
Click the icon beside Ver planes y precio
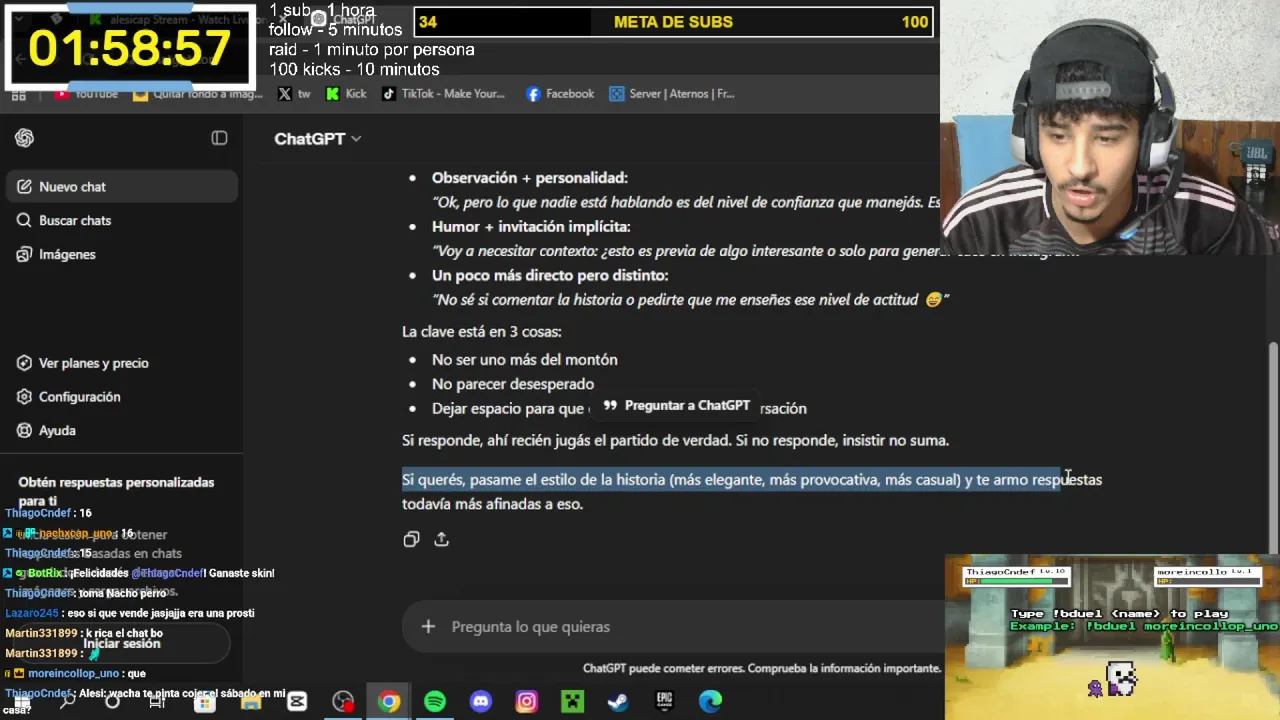pos(24,363)
